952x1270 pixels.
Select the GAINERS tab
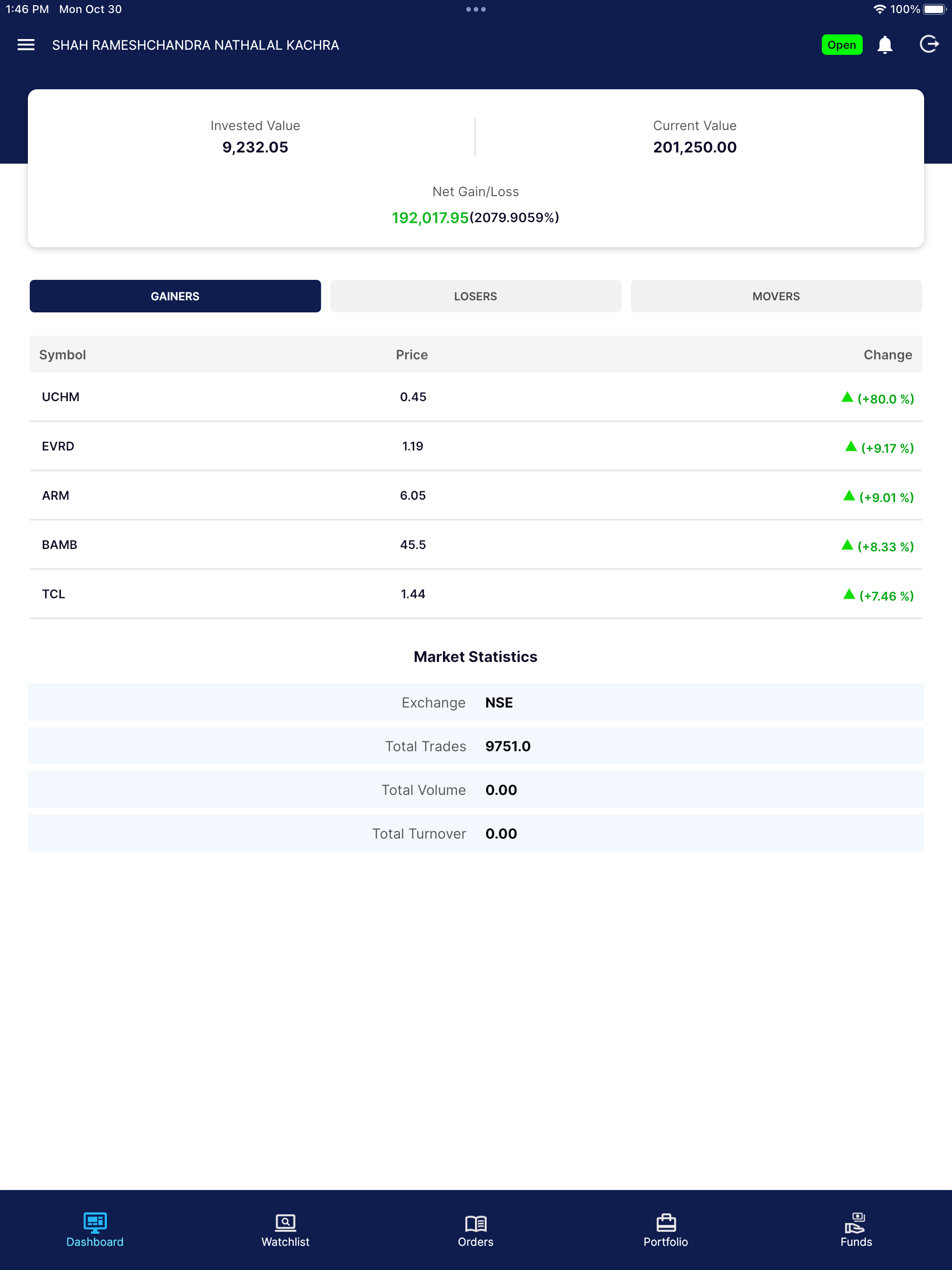click(x=175, y=296)
